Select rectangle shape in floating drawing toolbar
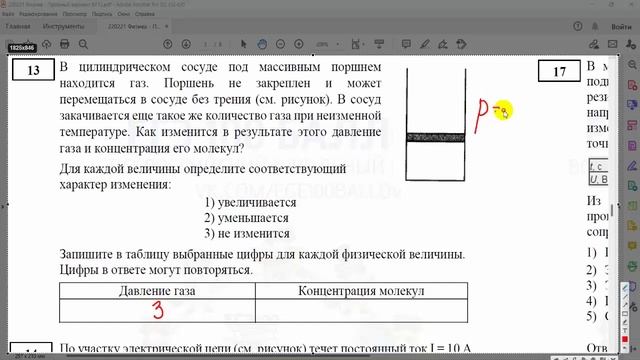 [x=625, y=313]
